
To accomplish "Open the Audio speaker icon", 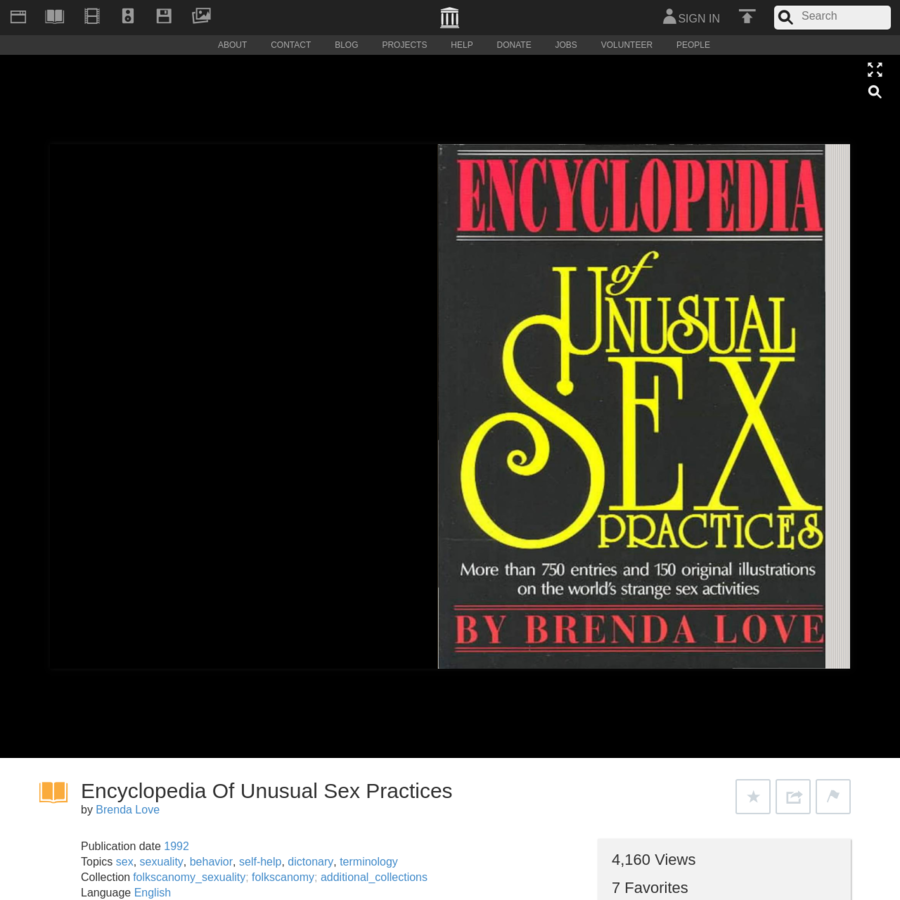I will [128, 16].
